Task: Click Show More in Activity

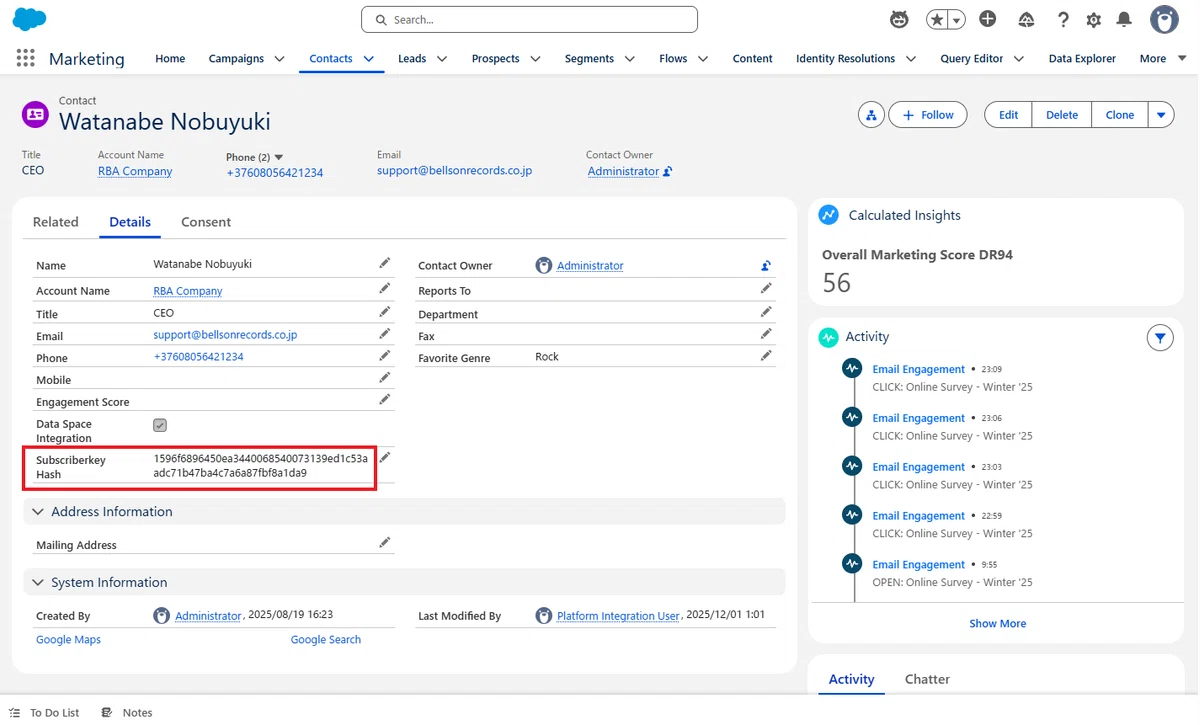Action: point(997,623)
